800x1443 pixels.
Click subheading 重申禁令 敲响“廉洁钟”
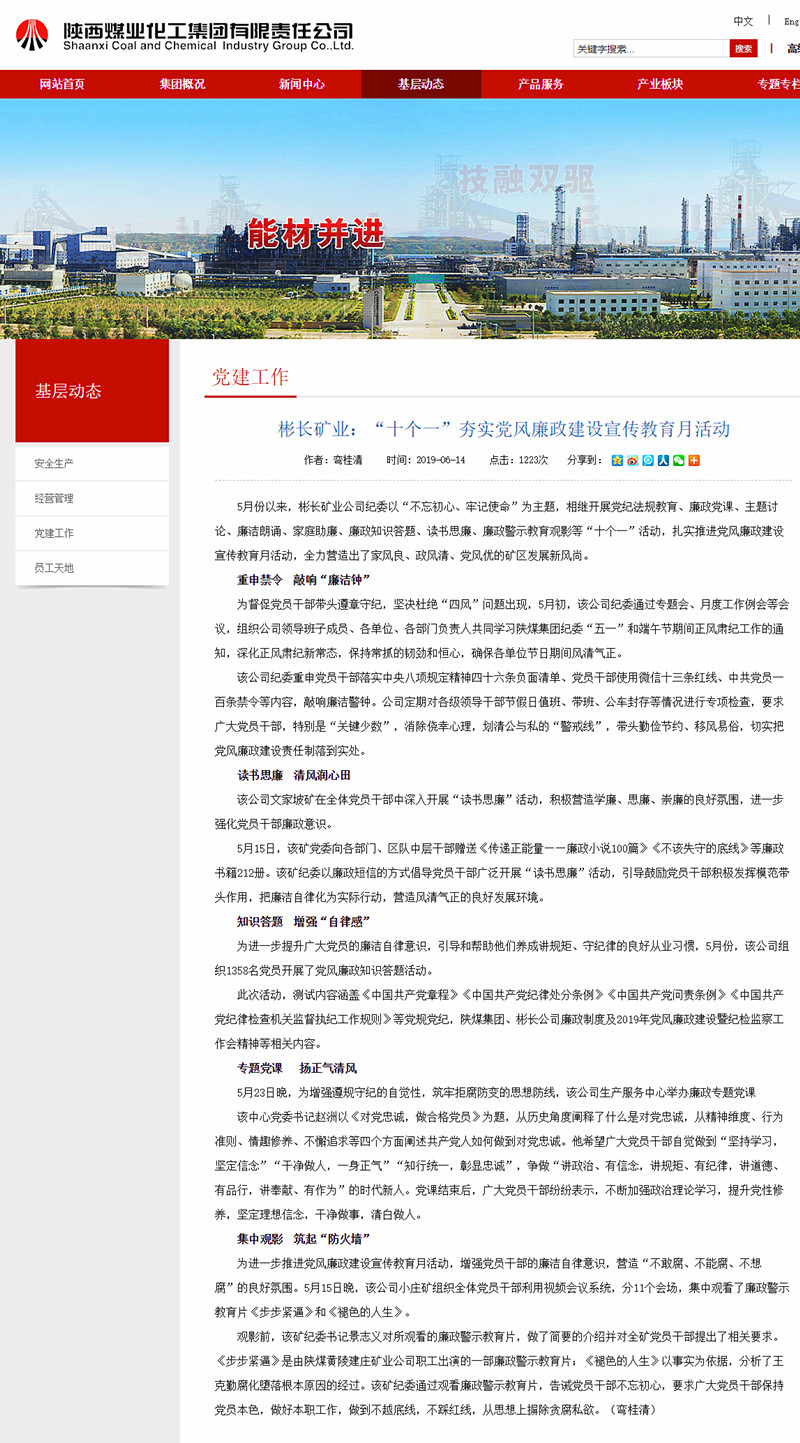pos(304,580)
